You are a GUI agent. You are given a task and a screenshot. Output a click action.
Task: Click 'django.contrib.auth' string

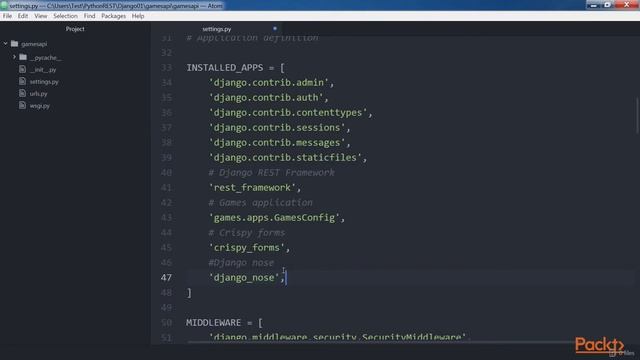[x=266, y=98]
